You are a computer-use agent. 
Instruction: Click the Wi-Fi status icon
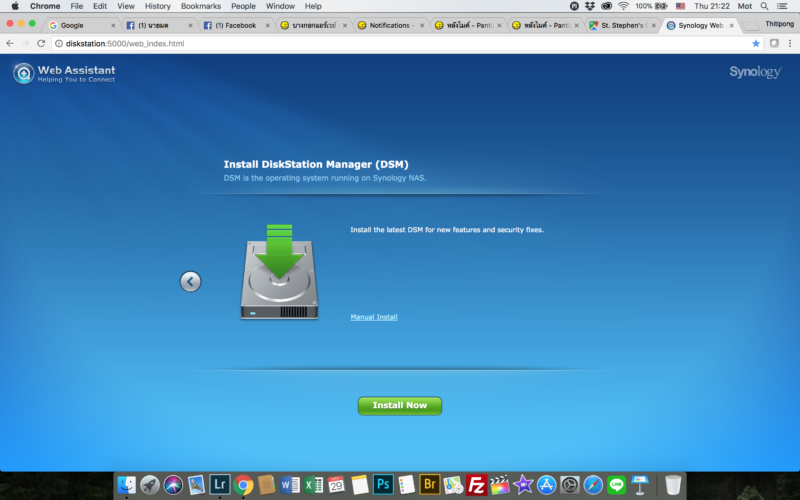(x=623, y=6)
